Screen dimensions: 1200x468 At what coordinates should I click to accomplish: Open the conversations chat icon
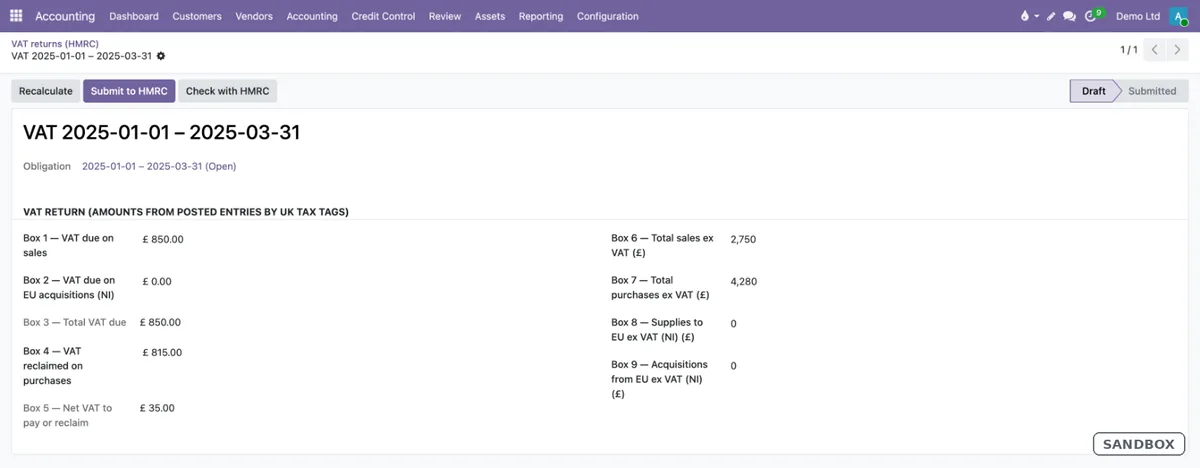1069,16
